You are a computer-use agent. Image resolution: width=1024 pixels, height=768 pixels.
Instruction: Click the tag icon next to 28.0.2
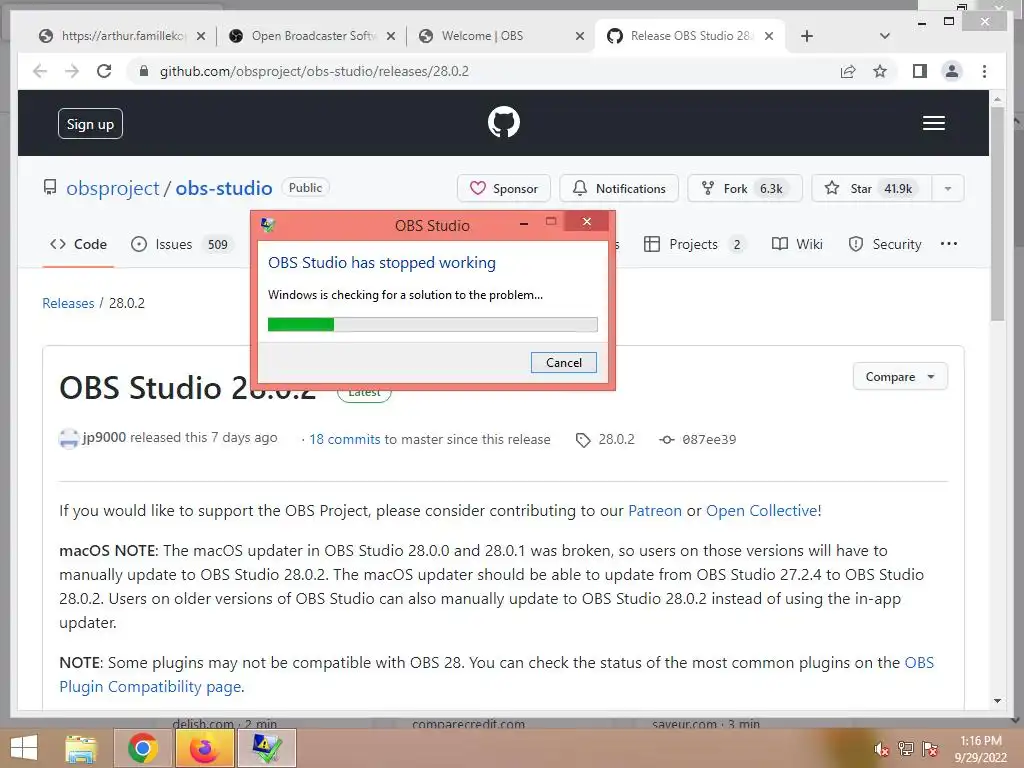coord(583,440)
